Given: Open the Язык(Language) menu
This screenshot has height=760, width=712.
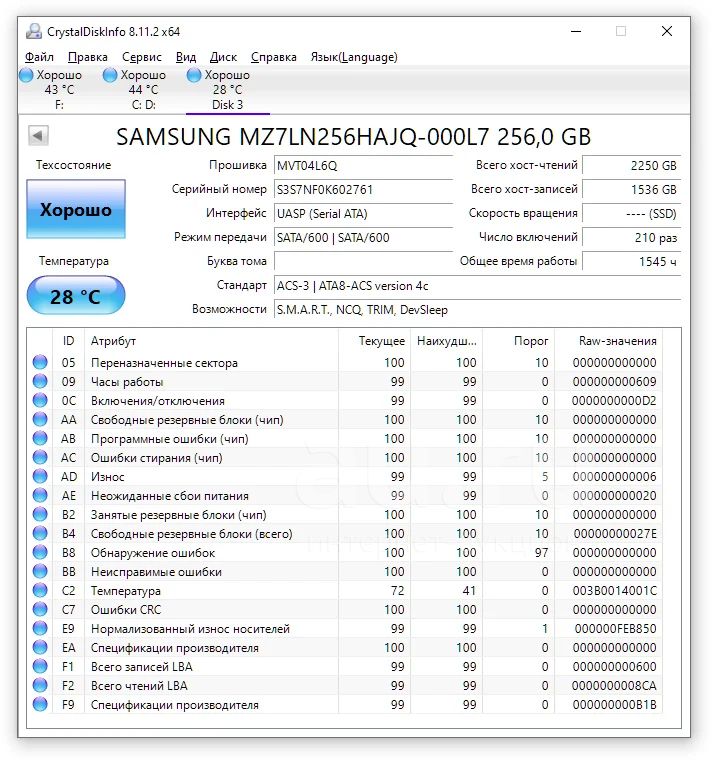Looking at the screenshot, I should [354, 57].
